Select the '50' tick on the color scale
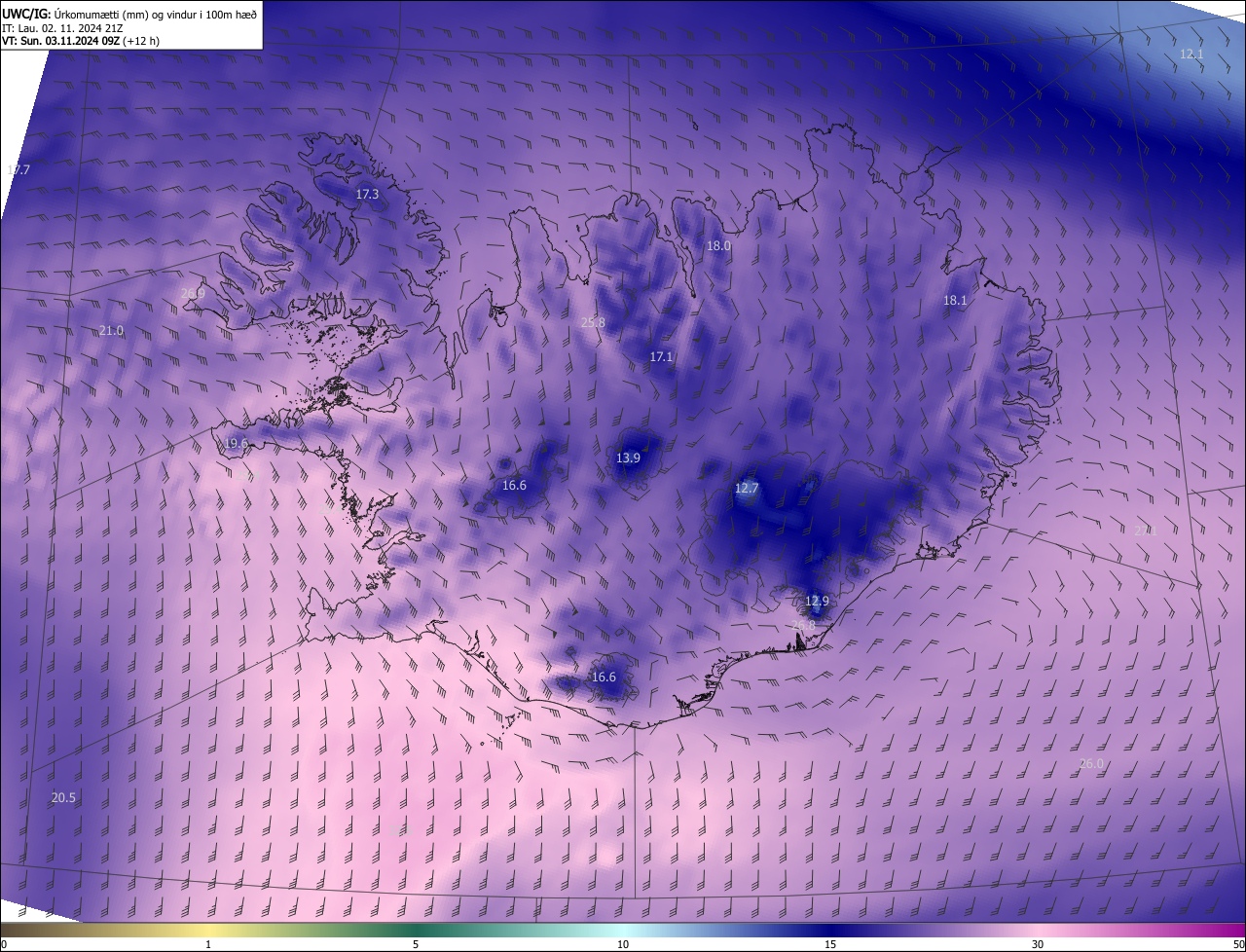This screenshot has width=1246, height=952. coord(1238,945)
